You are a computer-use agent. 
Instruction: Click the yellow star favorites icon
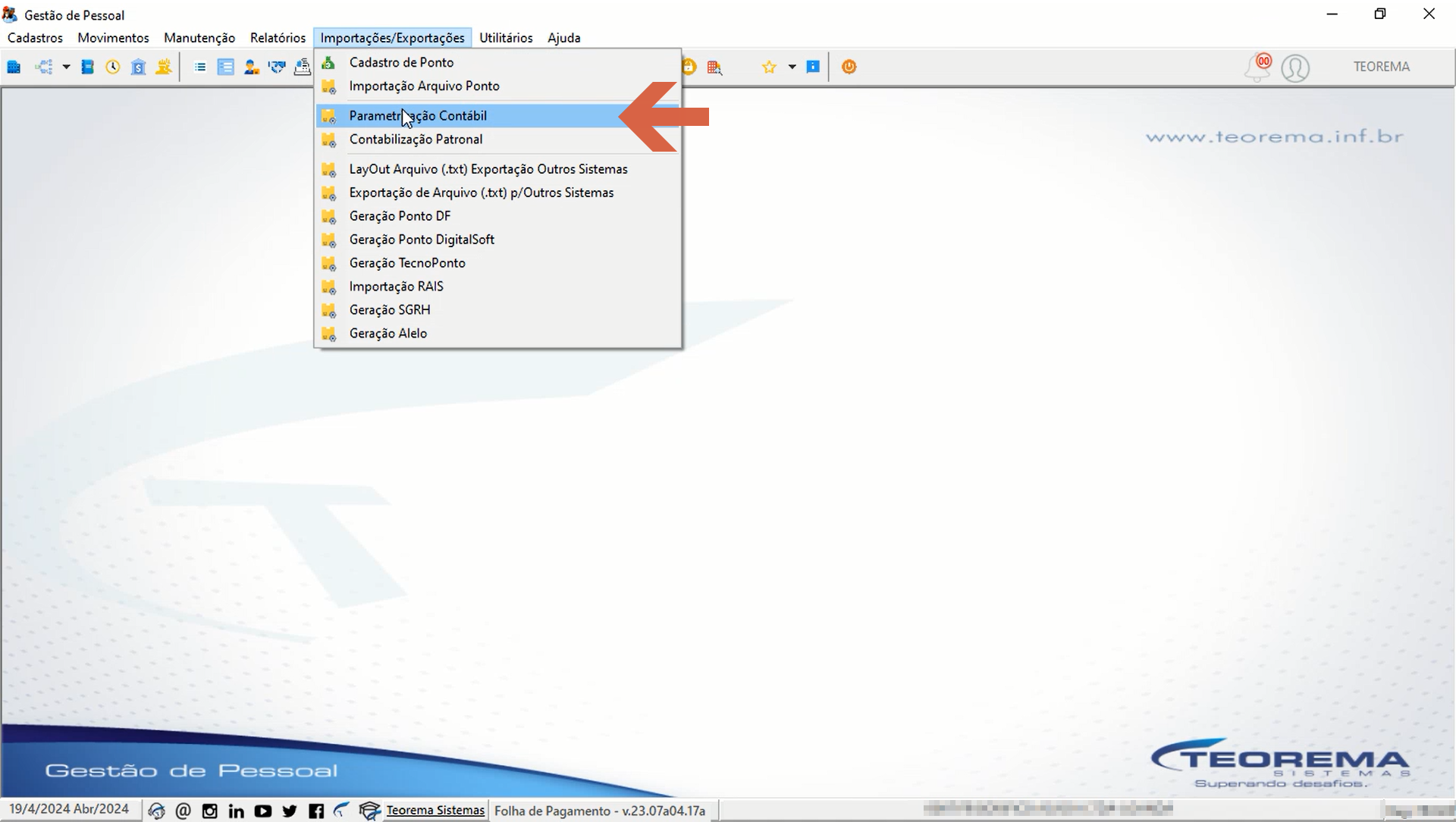pos(769,67)
